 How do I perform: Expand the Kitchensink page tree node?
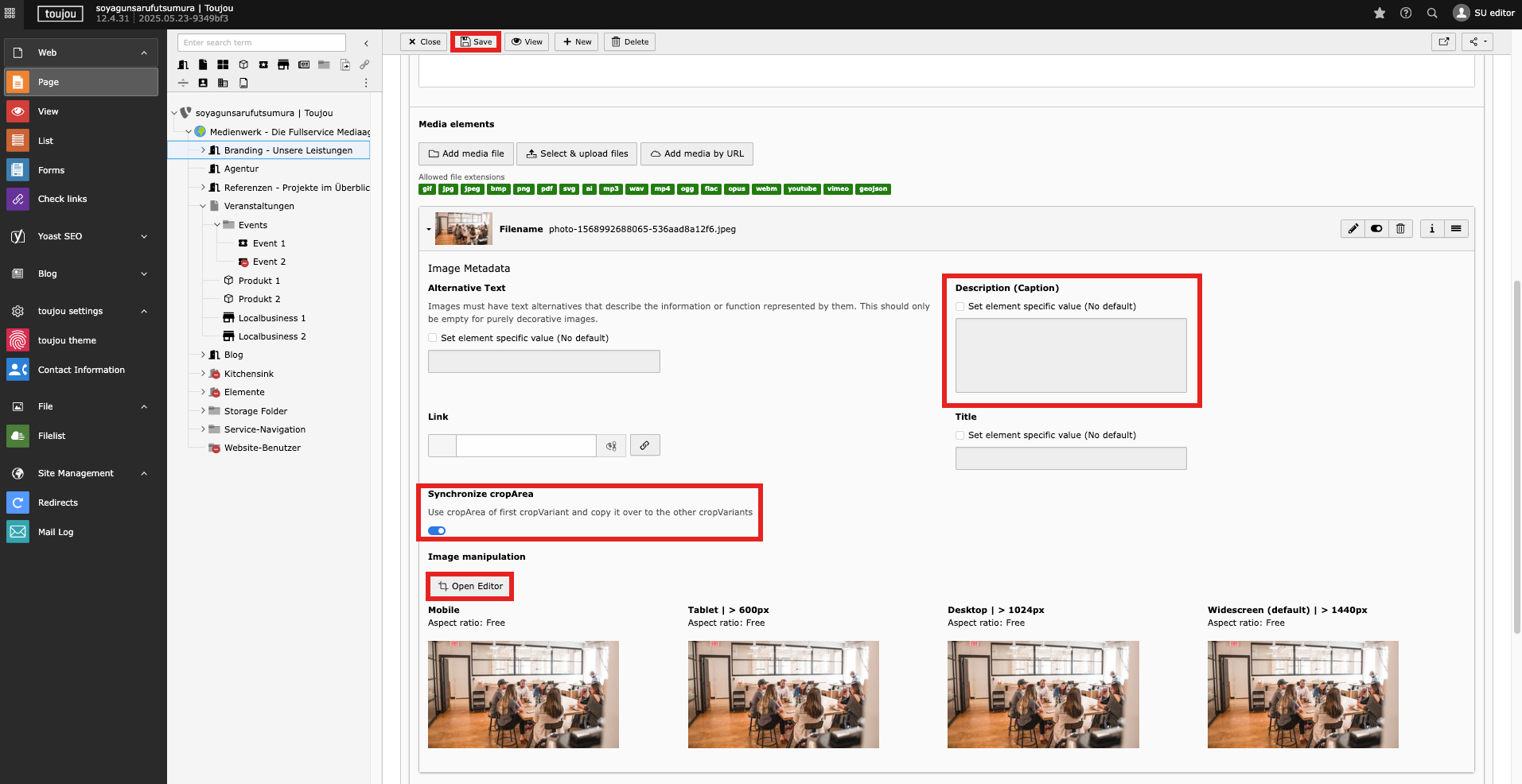click(203, 374)
